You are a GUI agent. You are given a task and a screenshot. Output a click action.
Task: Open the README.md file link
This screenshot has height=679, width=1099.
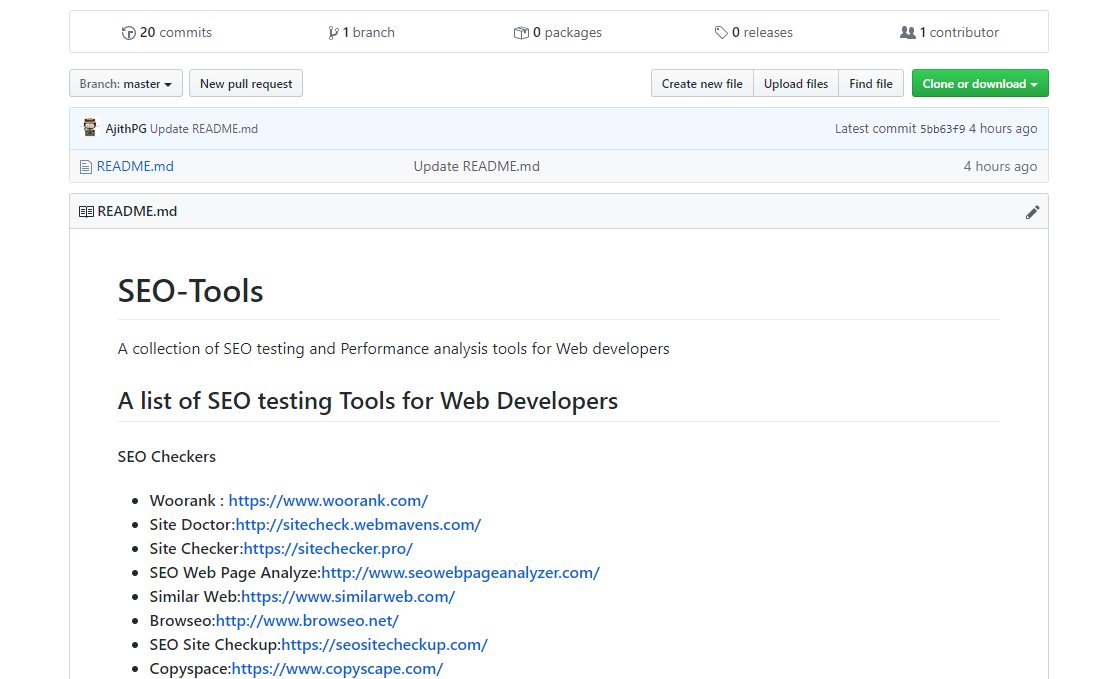click(135, 167)
